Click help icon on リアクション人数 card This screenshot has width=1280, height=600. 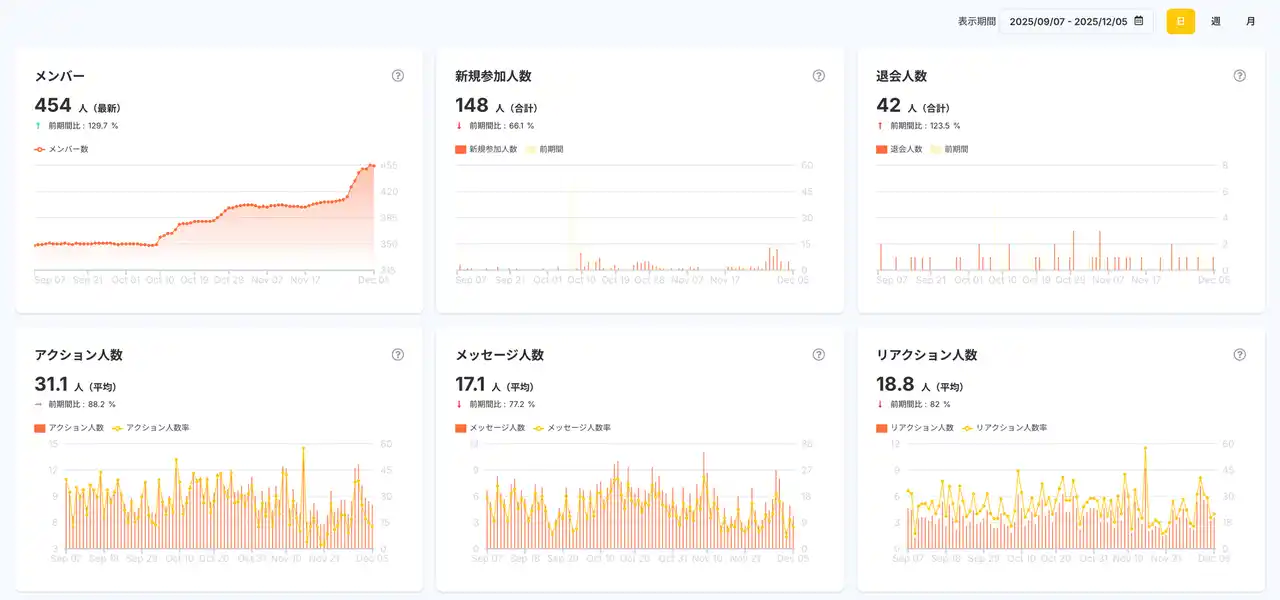pyautogui.click(x=1240, y=355)
